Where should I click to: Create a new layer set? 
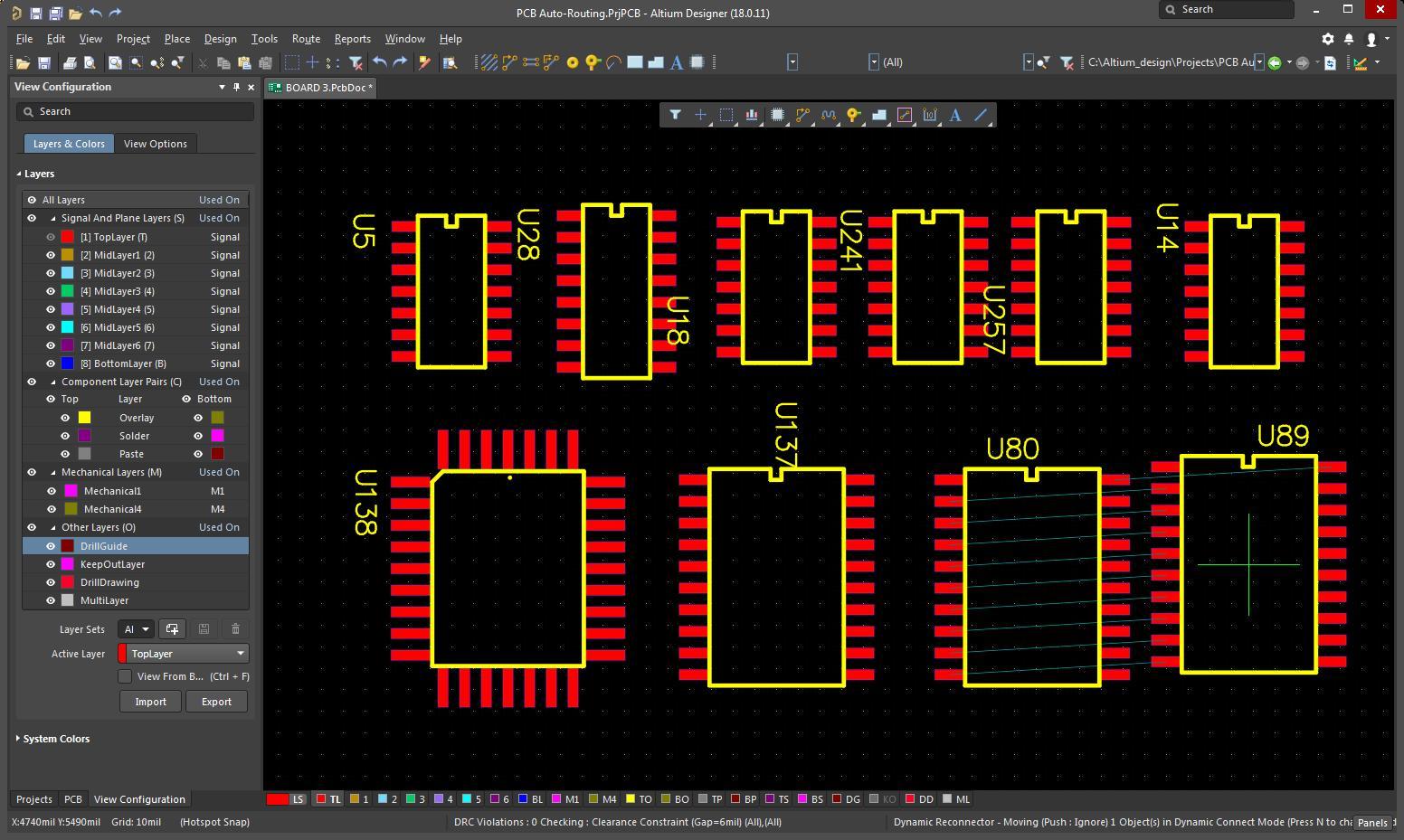[172, 629]
